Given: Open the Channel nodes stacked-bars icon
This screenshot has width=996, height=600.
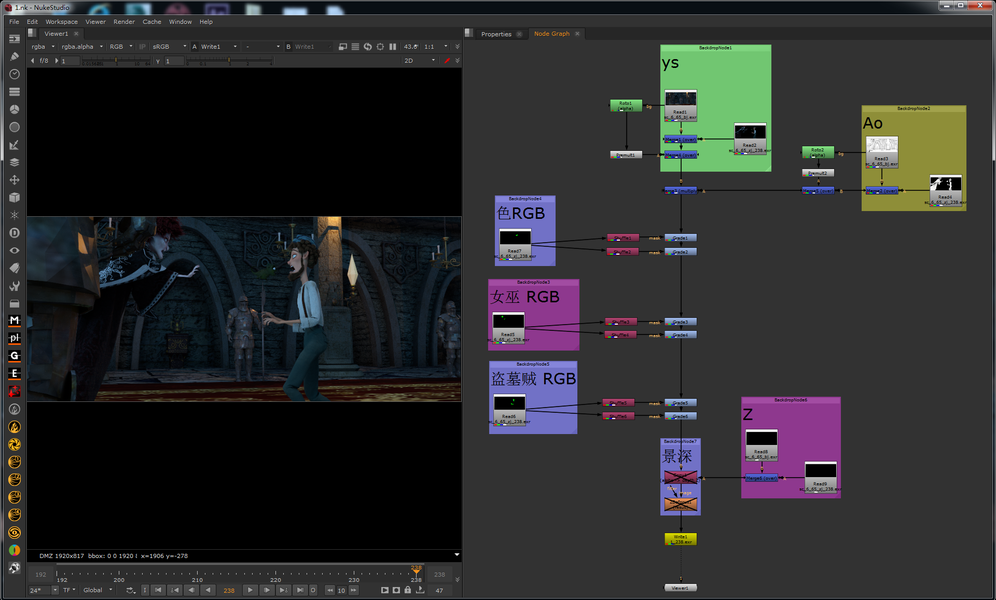Looking at the screenshot, I should [x=14, y=91].
